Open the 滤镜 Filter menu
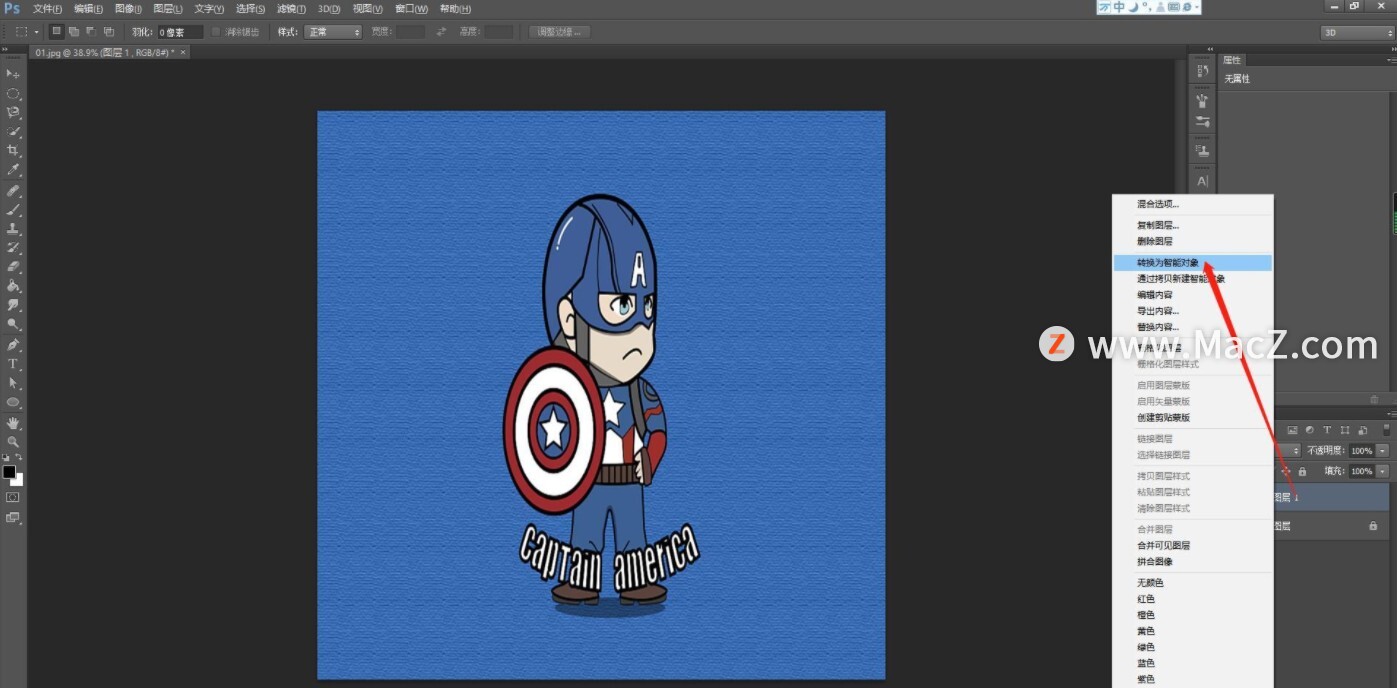The height and width of the screenshot is (688, 1397). click(290, 9)
